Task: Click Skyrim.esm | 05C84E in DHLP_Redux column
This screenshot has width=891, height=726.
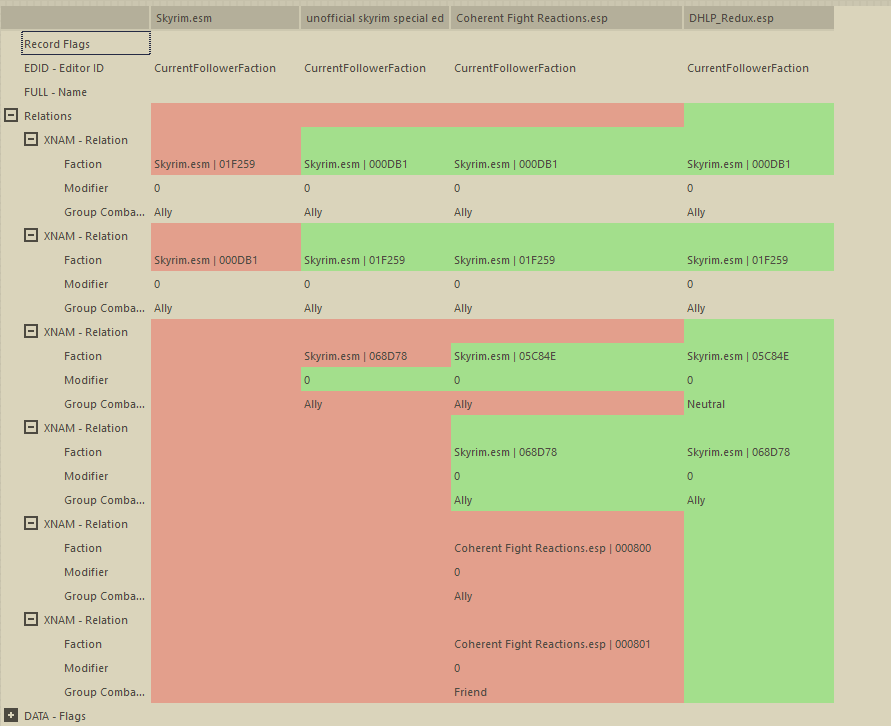Action: (x=738, y=356)
